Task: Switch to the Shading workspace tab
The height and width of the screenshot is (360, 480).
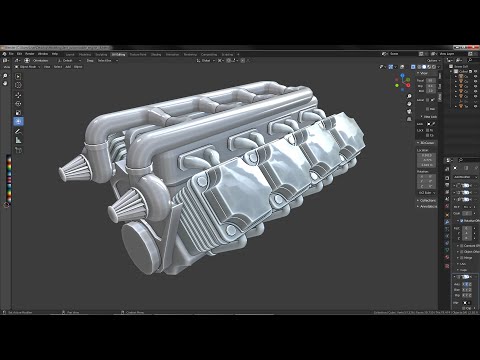Action: (x=156, y=54)
